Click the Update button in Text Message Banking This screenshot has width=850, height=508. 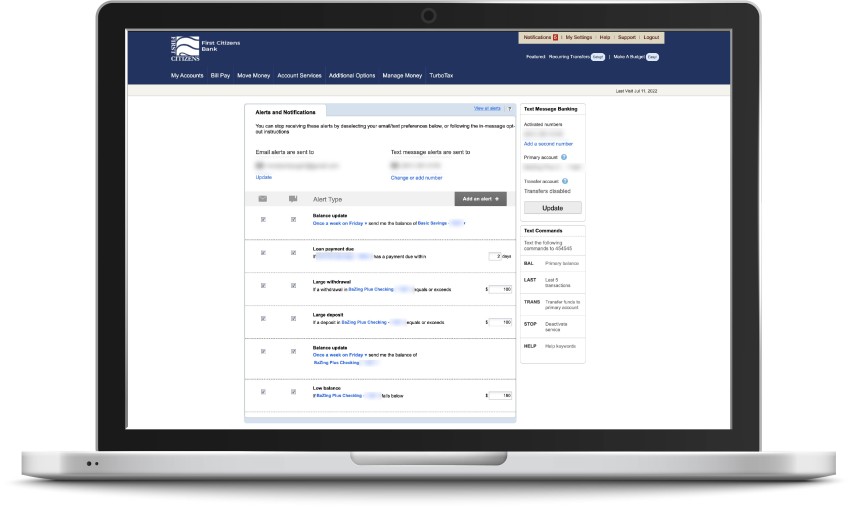(x=552, y=208)
